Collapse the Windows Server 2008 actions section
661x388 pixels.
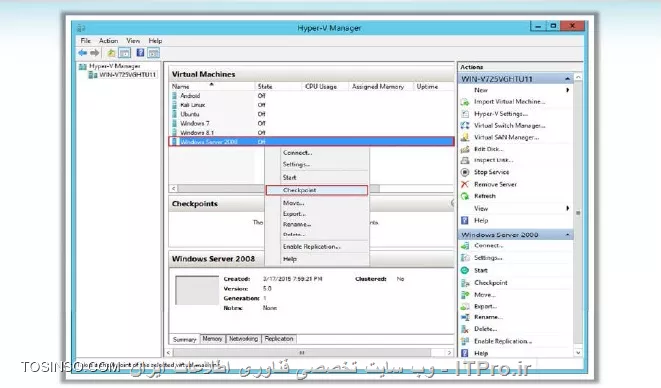tap(567, 234)
